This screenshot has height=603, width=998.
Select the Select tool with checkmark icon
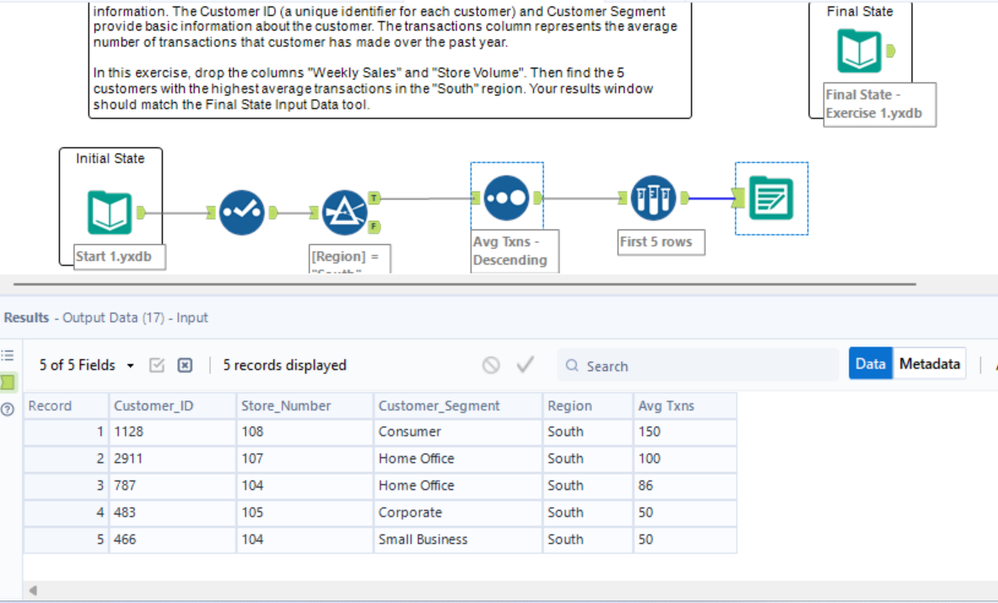pyautogui.click(x=242, y=213)
